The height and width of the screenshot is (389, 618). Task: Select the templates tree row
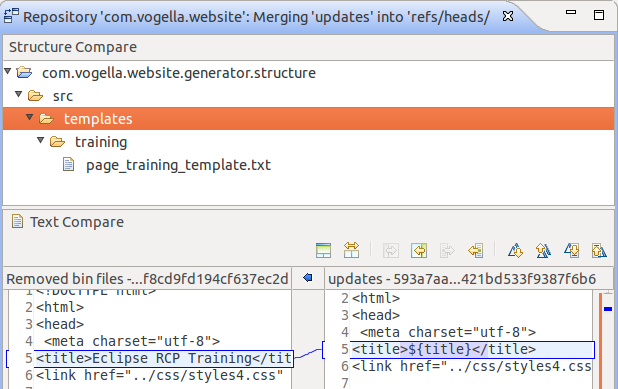tap(309, 119)
